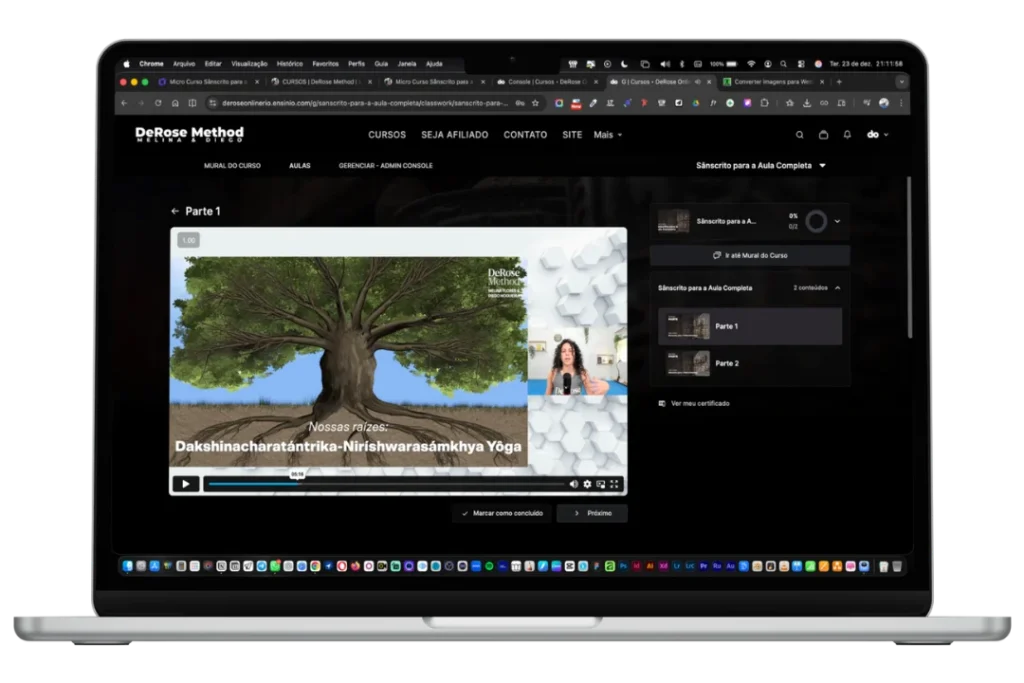The image size is (1024, 683).
Task: Open the AULAS tab
Action: pyautogui.click(x=300, y=166)
